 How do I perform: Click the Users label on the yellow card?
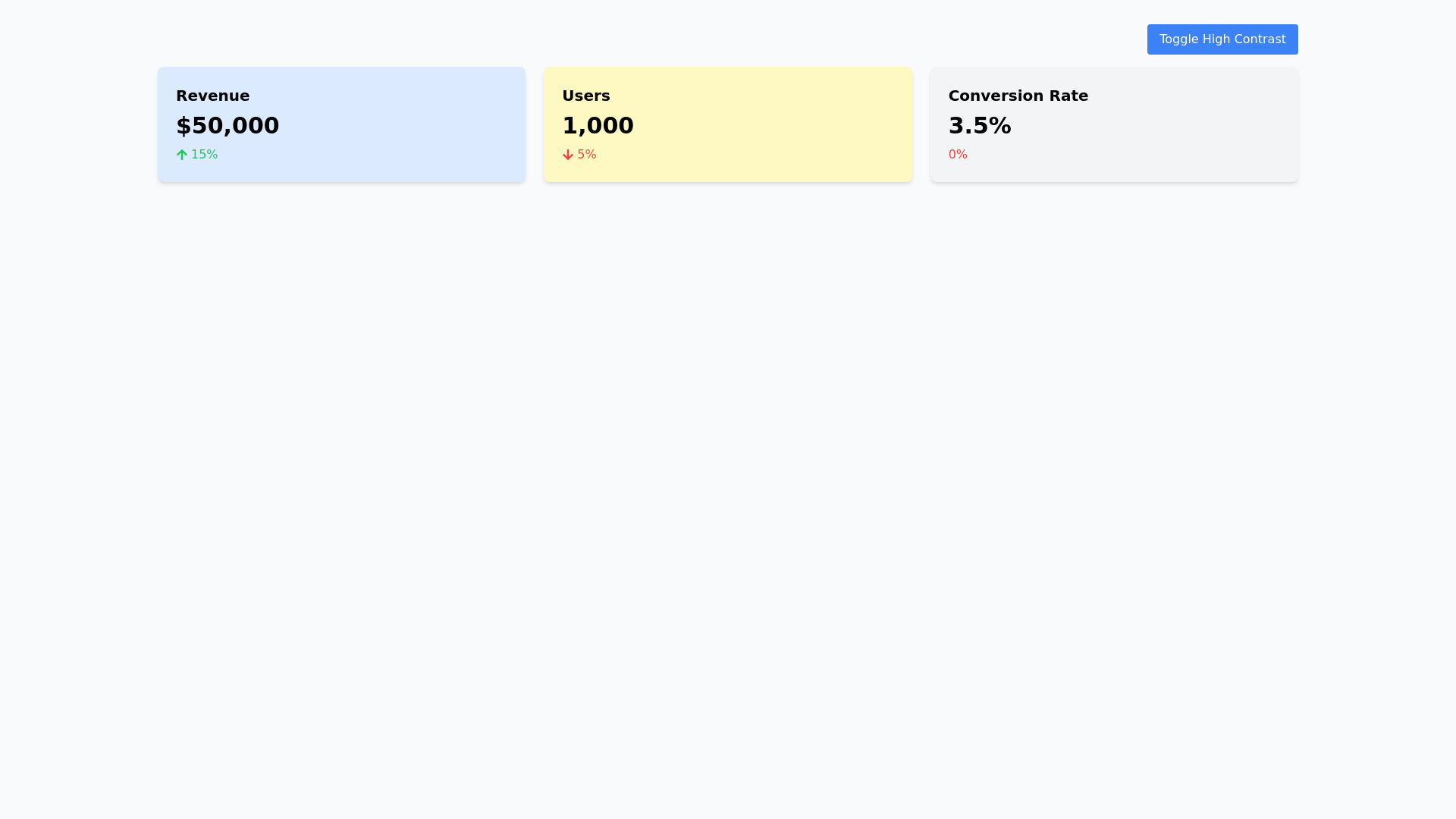tap(586, 96)
